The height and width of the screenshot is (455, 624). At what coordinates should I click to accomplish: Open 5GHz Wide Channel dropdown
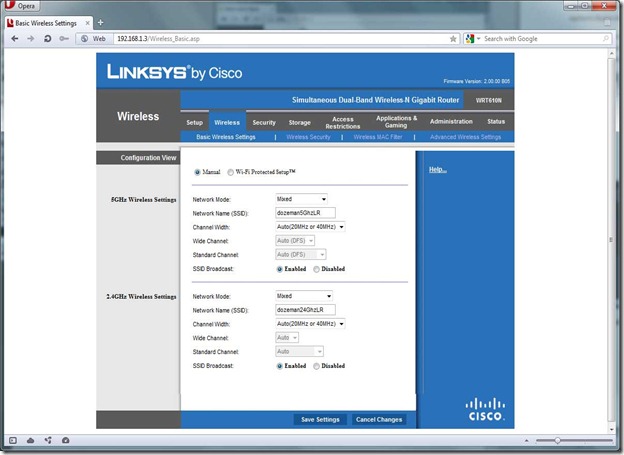(295, 240)
